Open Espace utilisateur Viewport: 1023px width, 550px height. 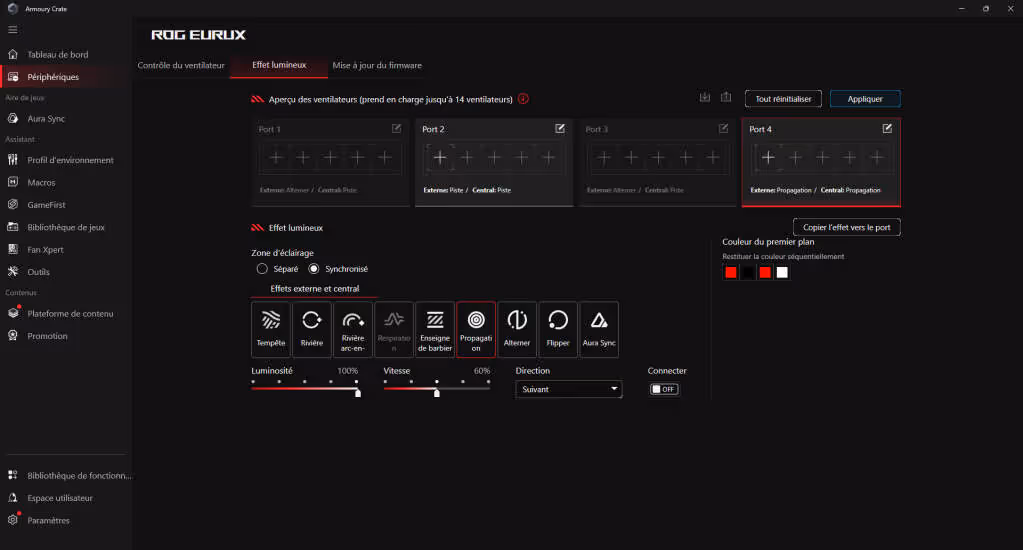[65, 498]
